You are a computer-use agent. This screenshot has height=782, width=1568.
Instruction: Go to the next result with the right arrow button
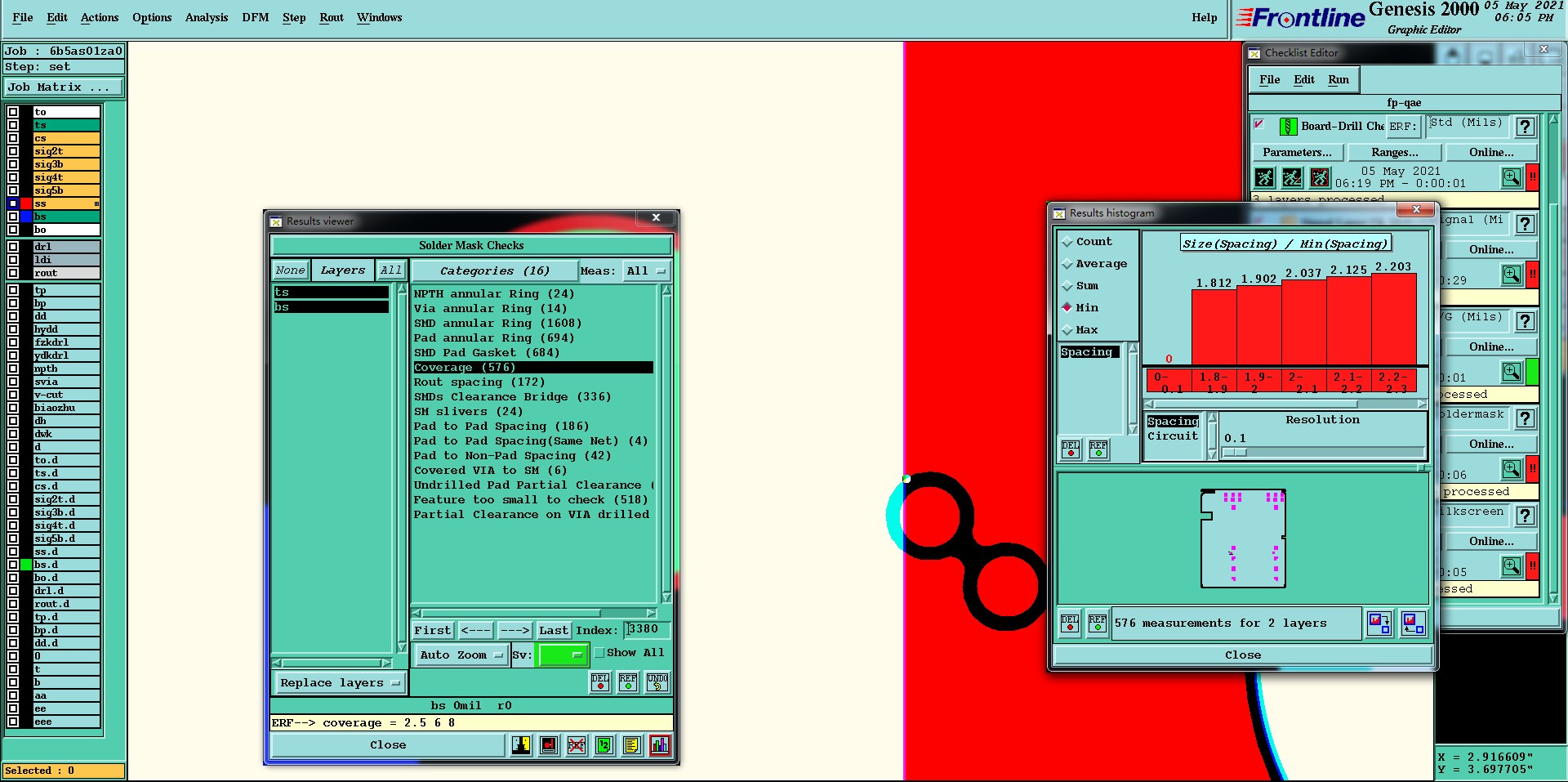click(514, 630)
